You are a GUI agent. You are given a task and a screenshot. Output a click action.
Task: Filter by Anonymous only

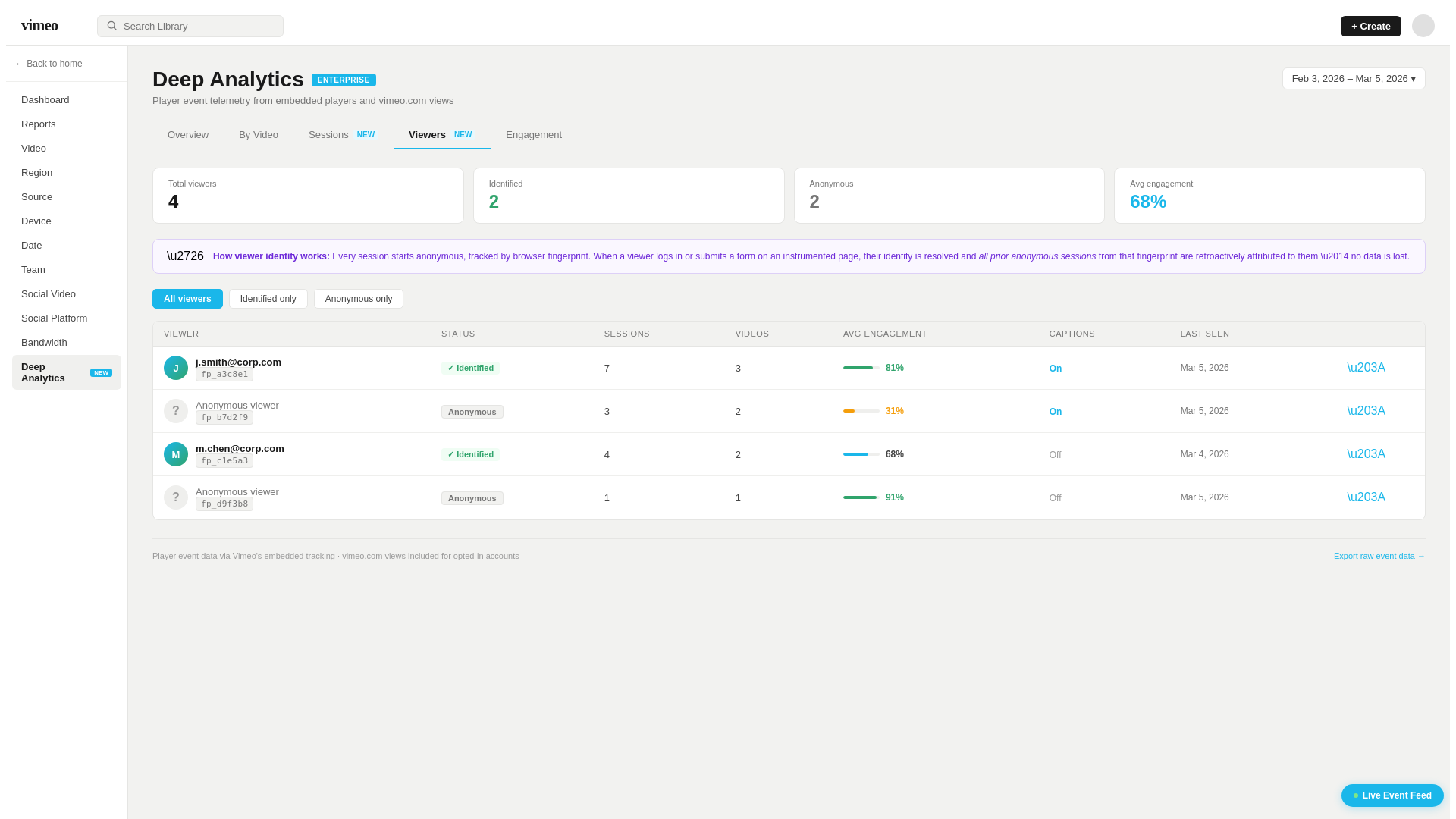point(358,299)
